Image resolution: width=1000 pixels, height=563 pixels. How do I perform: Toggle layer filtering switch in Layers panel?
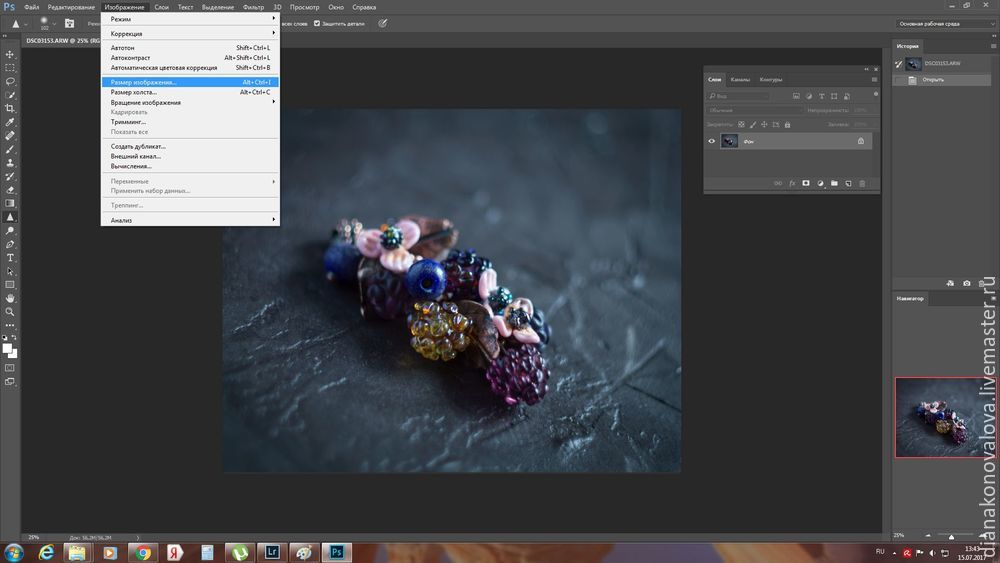(876, 94)
